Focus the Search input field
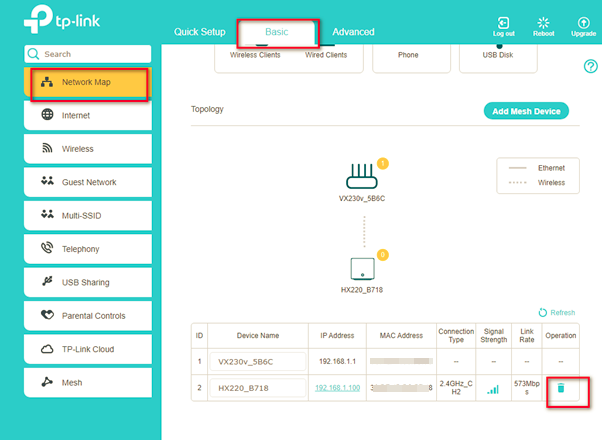Image resolution: width=602 pixels, height=440 pixels. pos(88,54)
